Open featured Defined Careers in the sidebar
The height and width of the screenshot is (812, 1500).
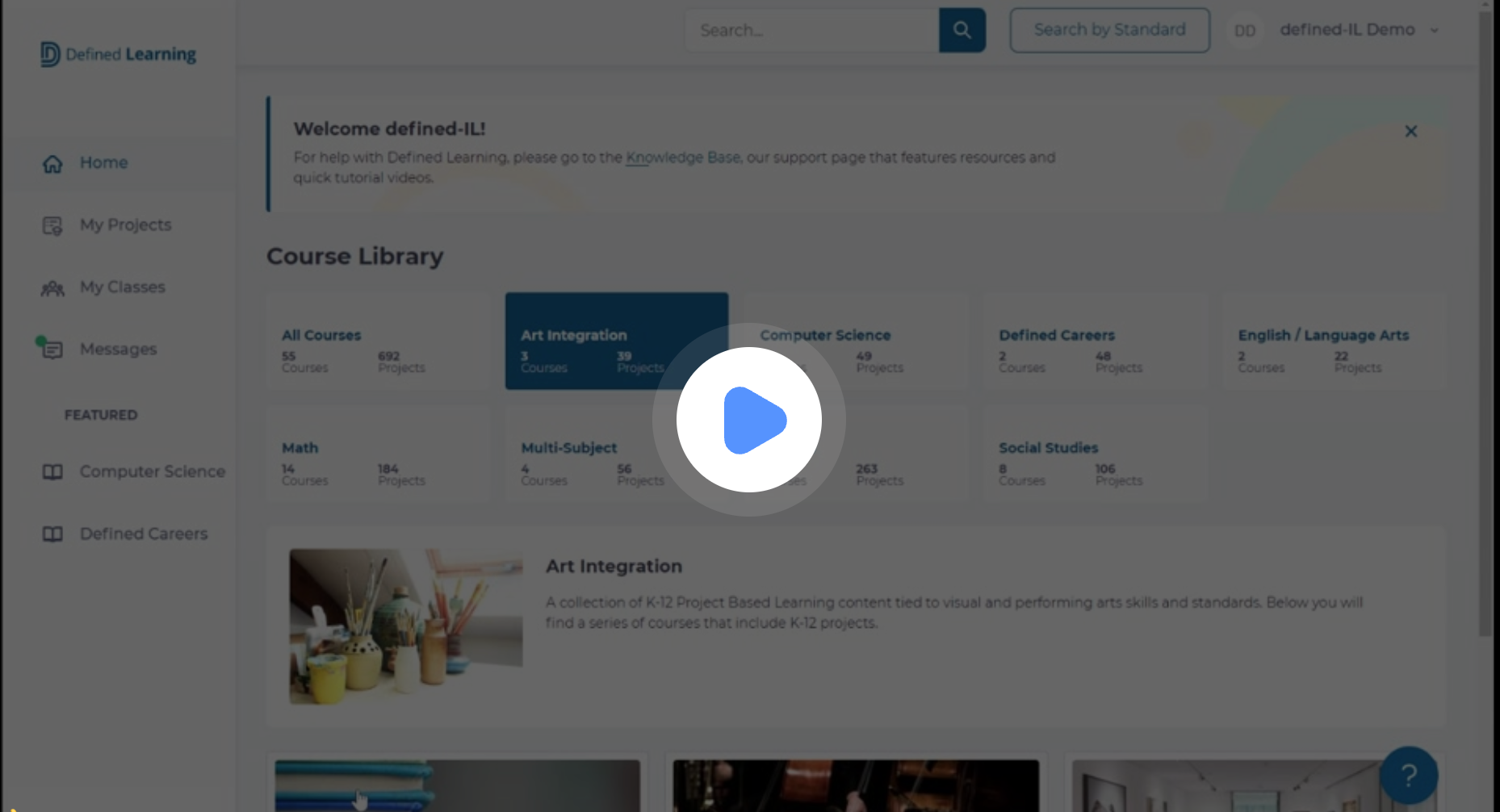[x=143, y=534]
